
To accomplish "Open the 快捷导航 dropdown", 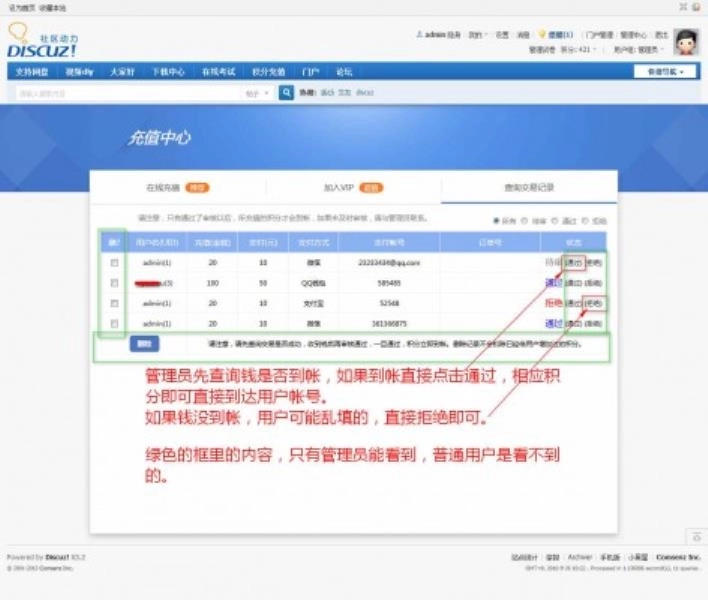I will coord(665,72).
